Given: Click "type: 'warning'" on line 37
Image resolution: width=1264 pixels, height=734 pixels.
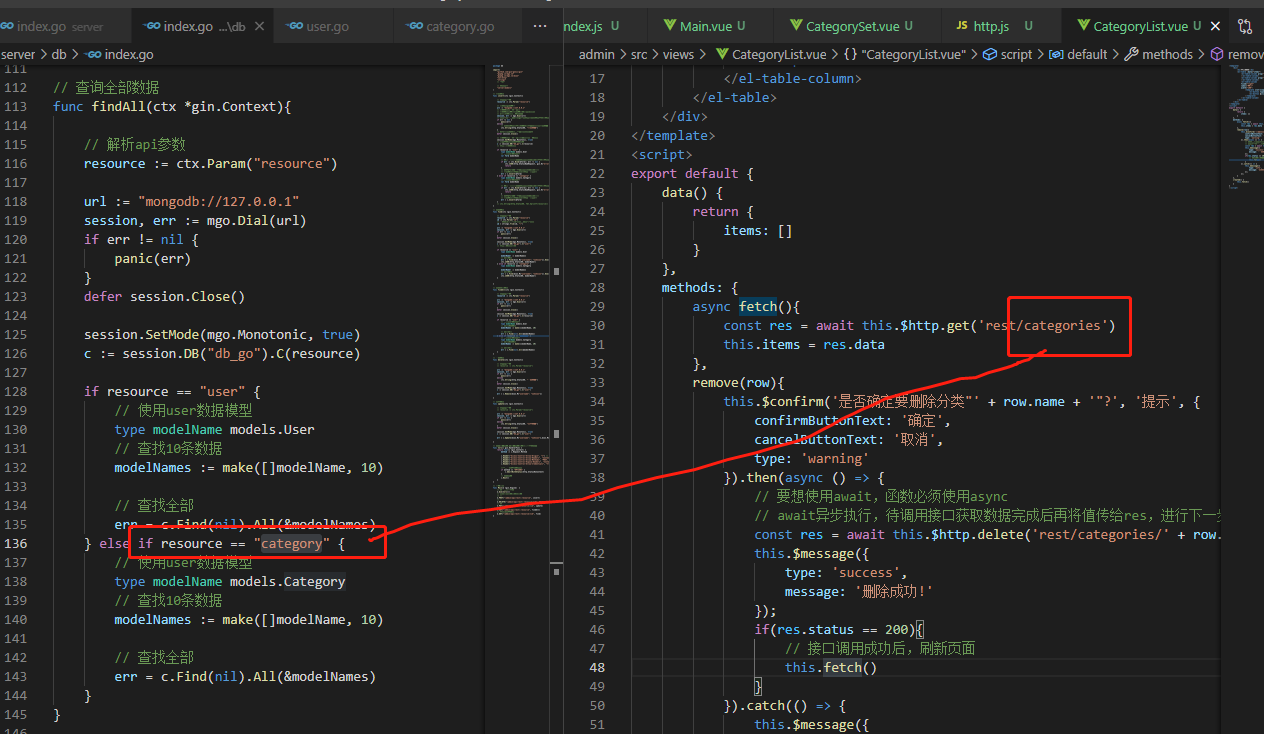Looking at the screenshot, I should tap(812, 458).
